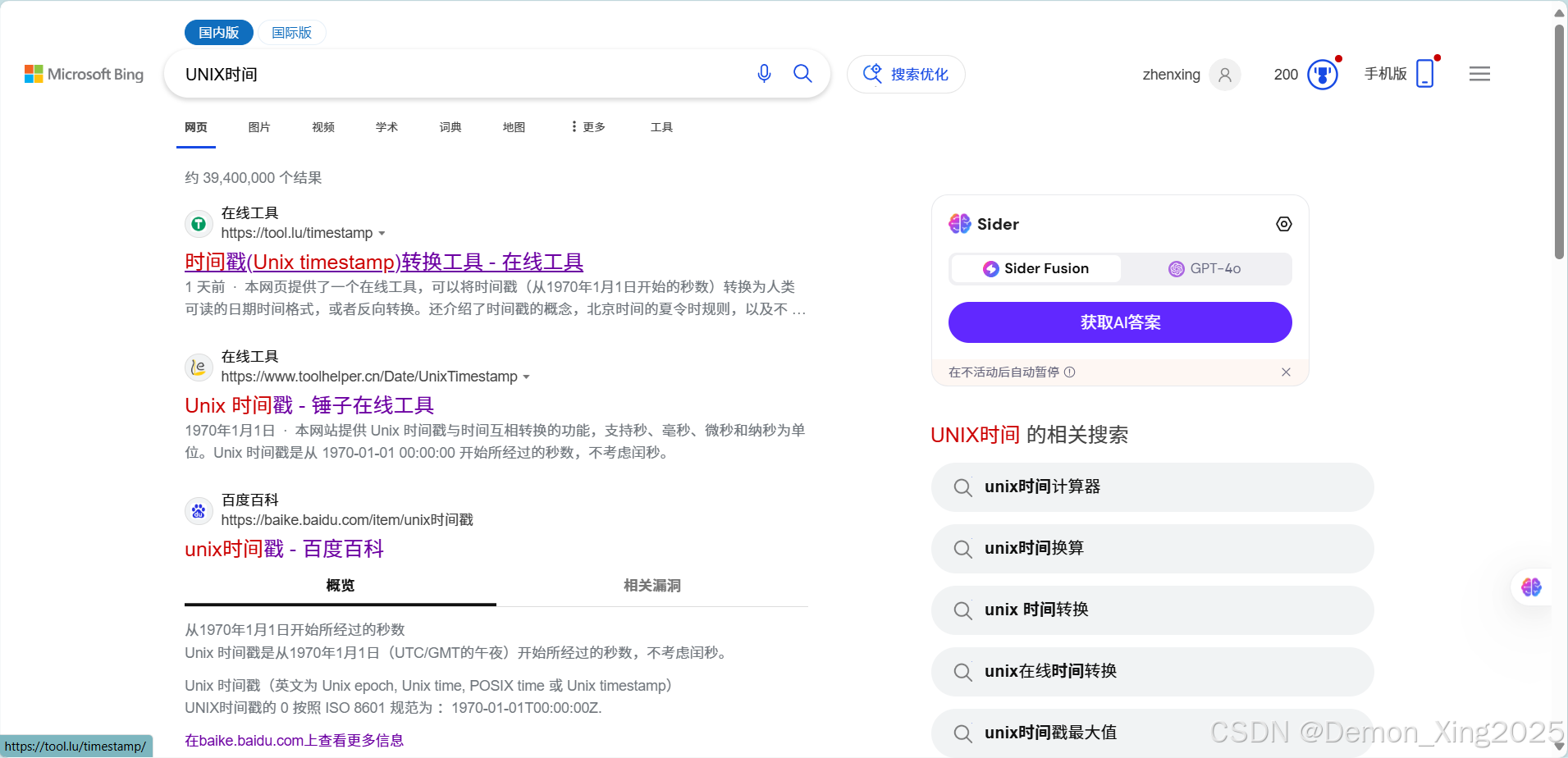Search related term unix在线时间转换

pyautogui.click(x=1152, y=672)
